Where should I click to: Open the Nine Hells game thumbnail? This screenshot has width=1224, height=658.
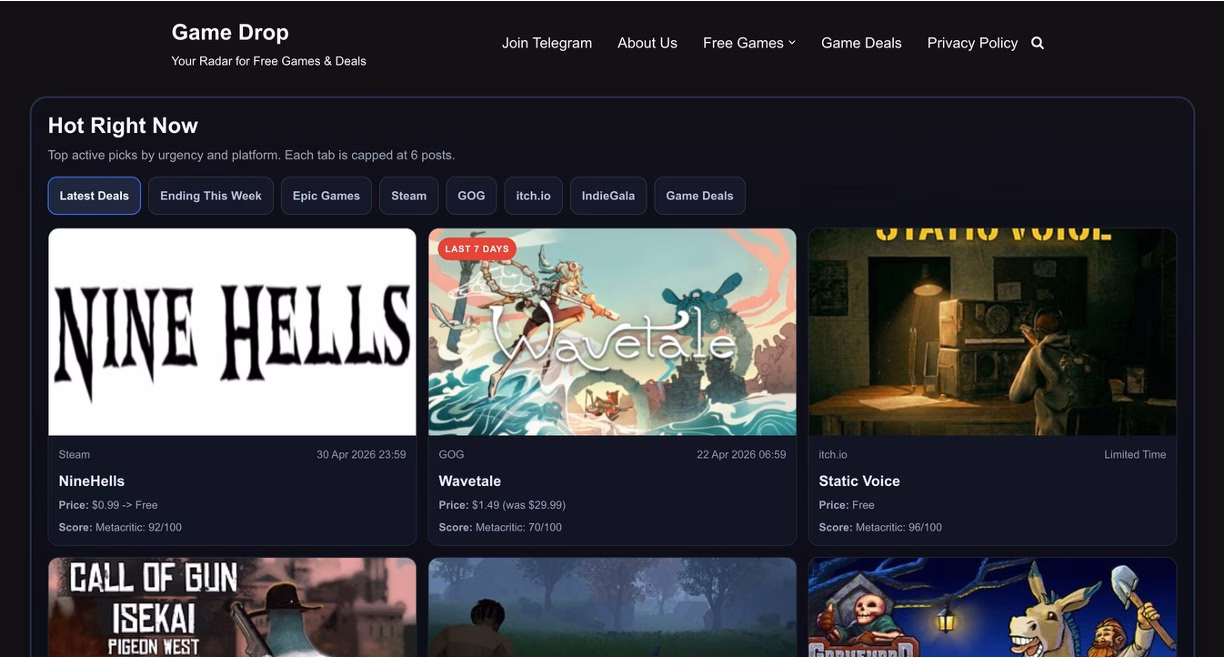[232, 332]
